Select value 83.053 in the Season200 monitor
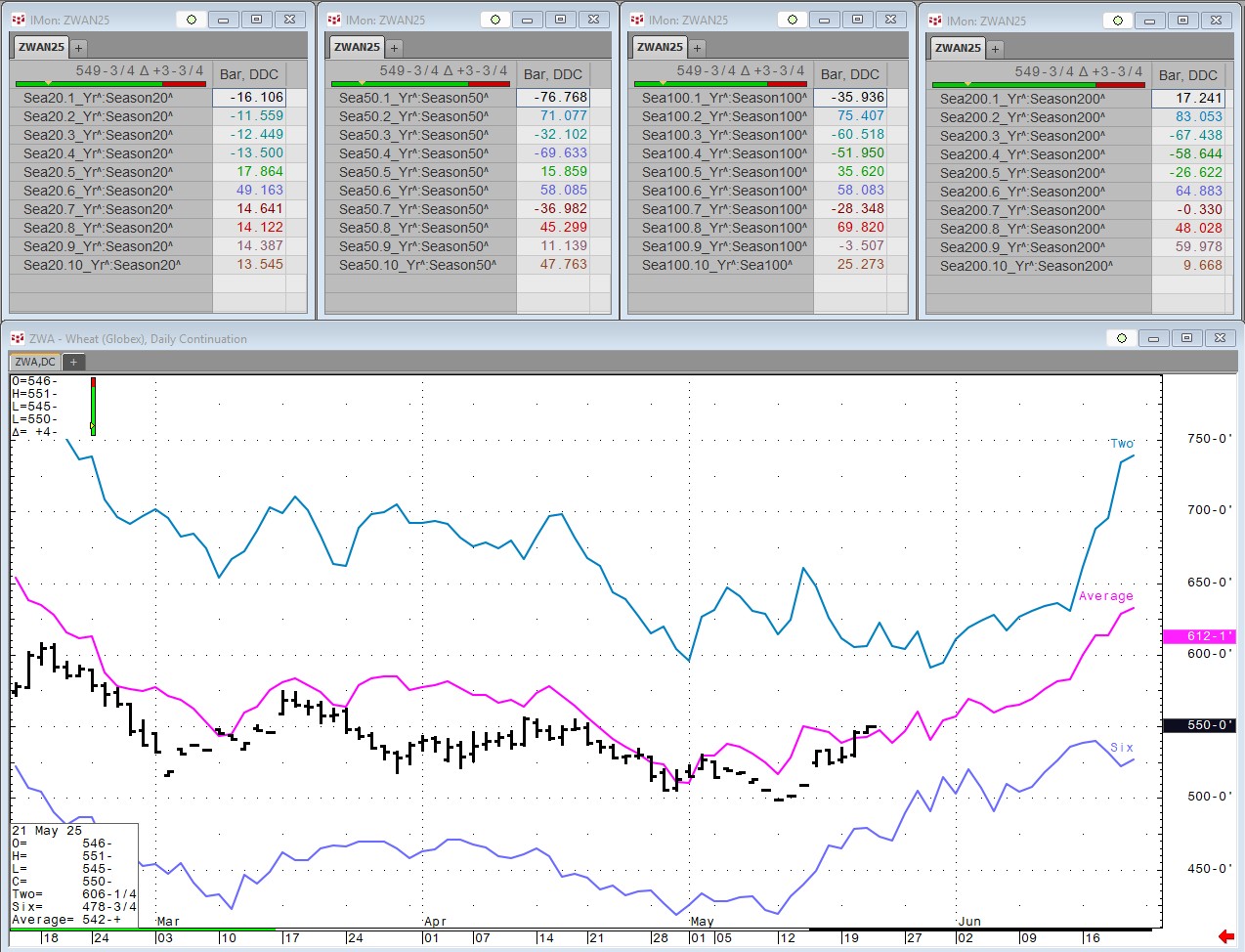This screenshot has height=952, width=1245. (x=1198, y=116)
